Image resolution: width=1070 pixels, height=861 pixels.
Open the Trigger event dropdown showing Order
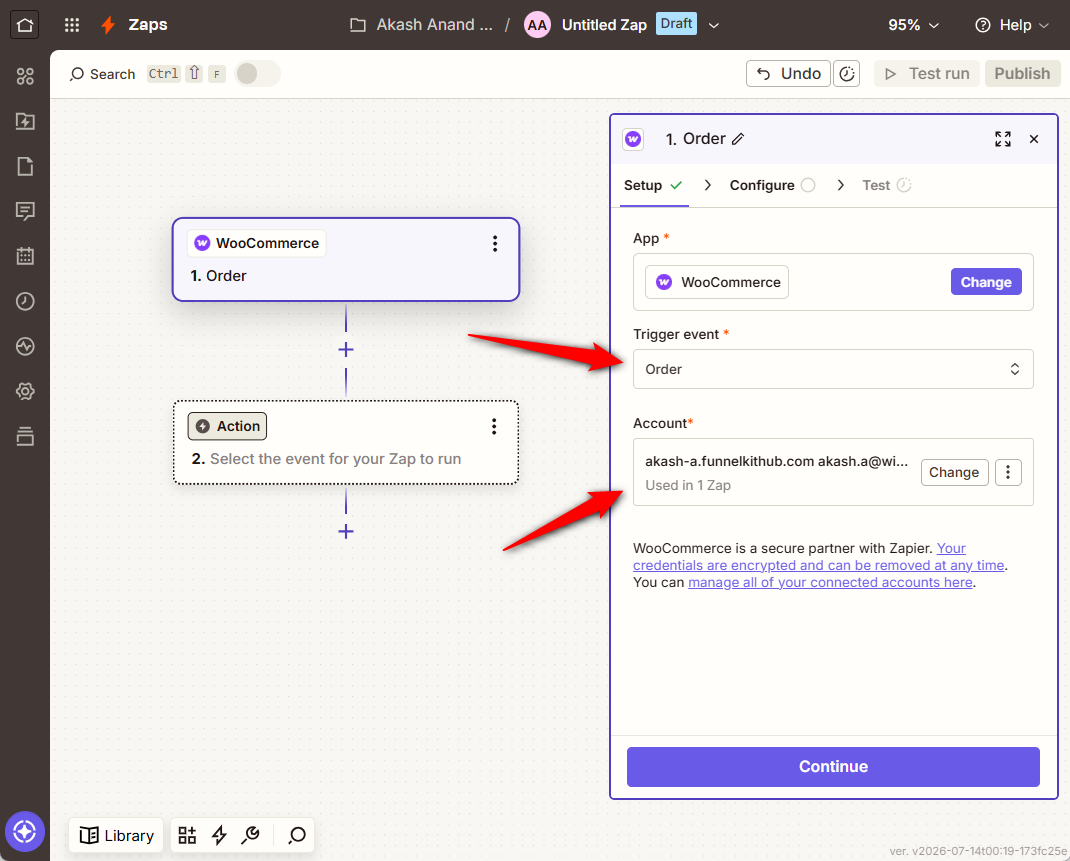click(833, 369)
